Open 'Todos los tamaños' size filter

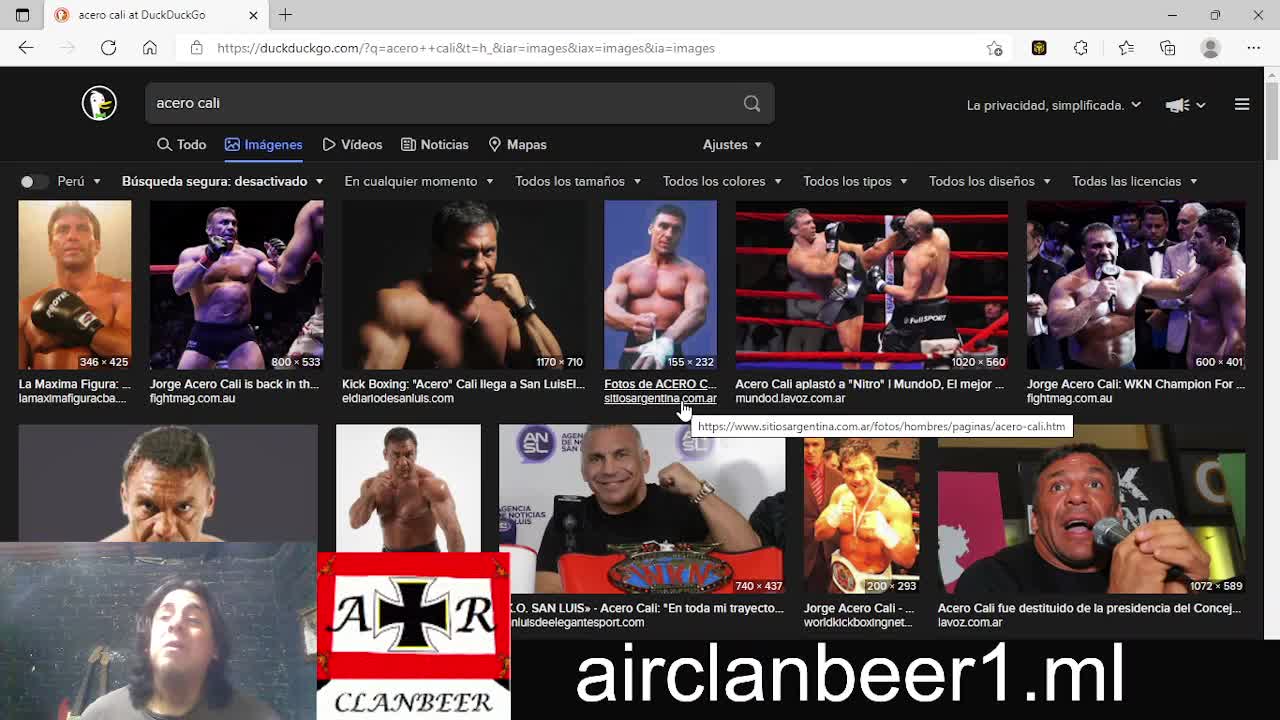point(578,181)
